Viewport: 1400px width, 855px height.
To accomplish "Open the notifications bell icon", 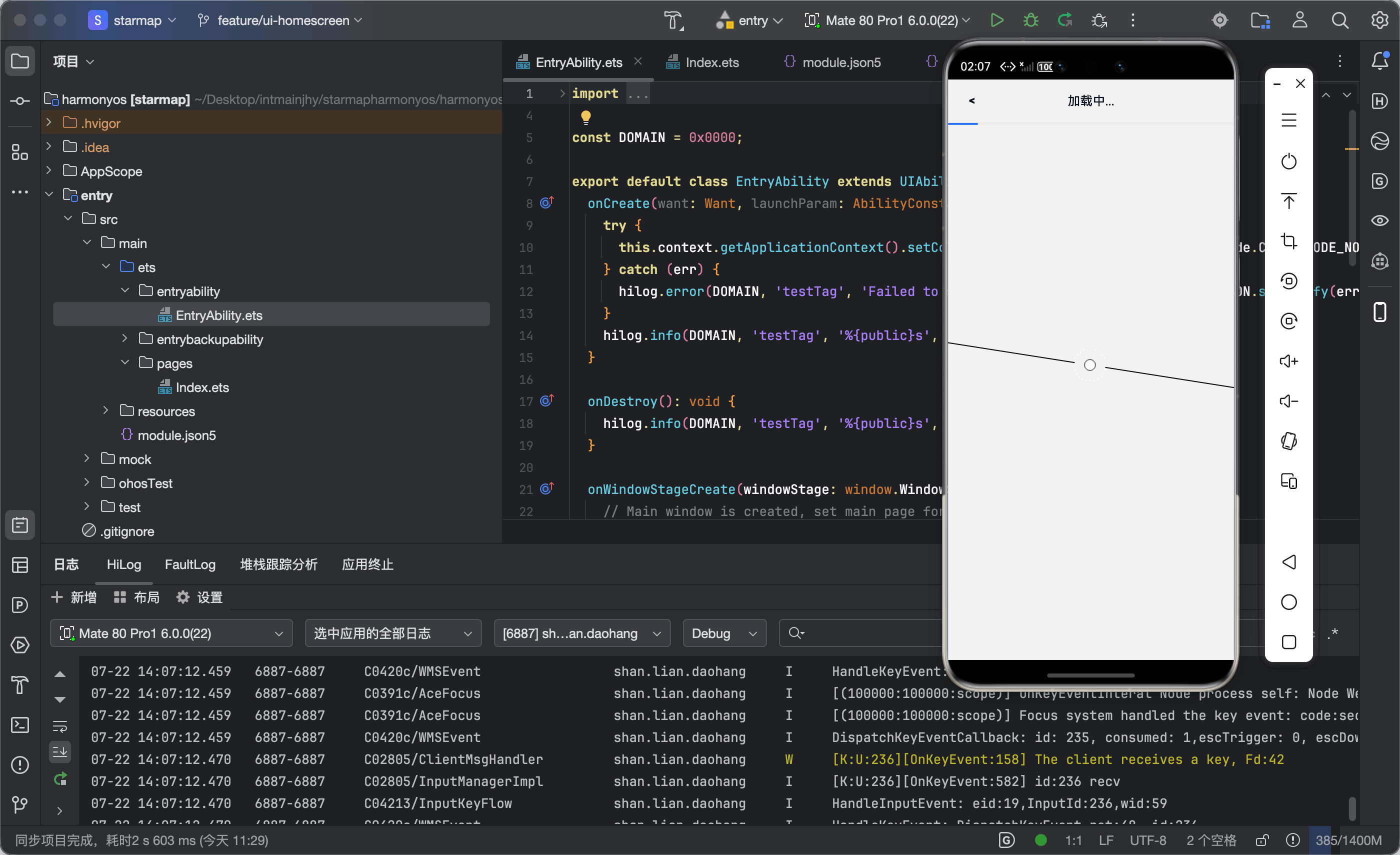I will coord(1380,61).
